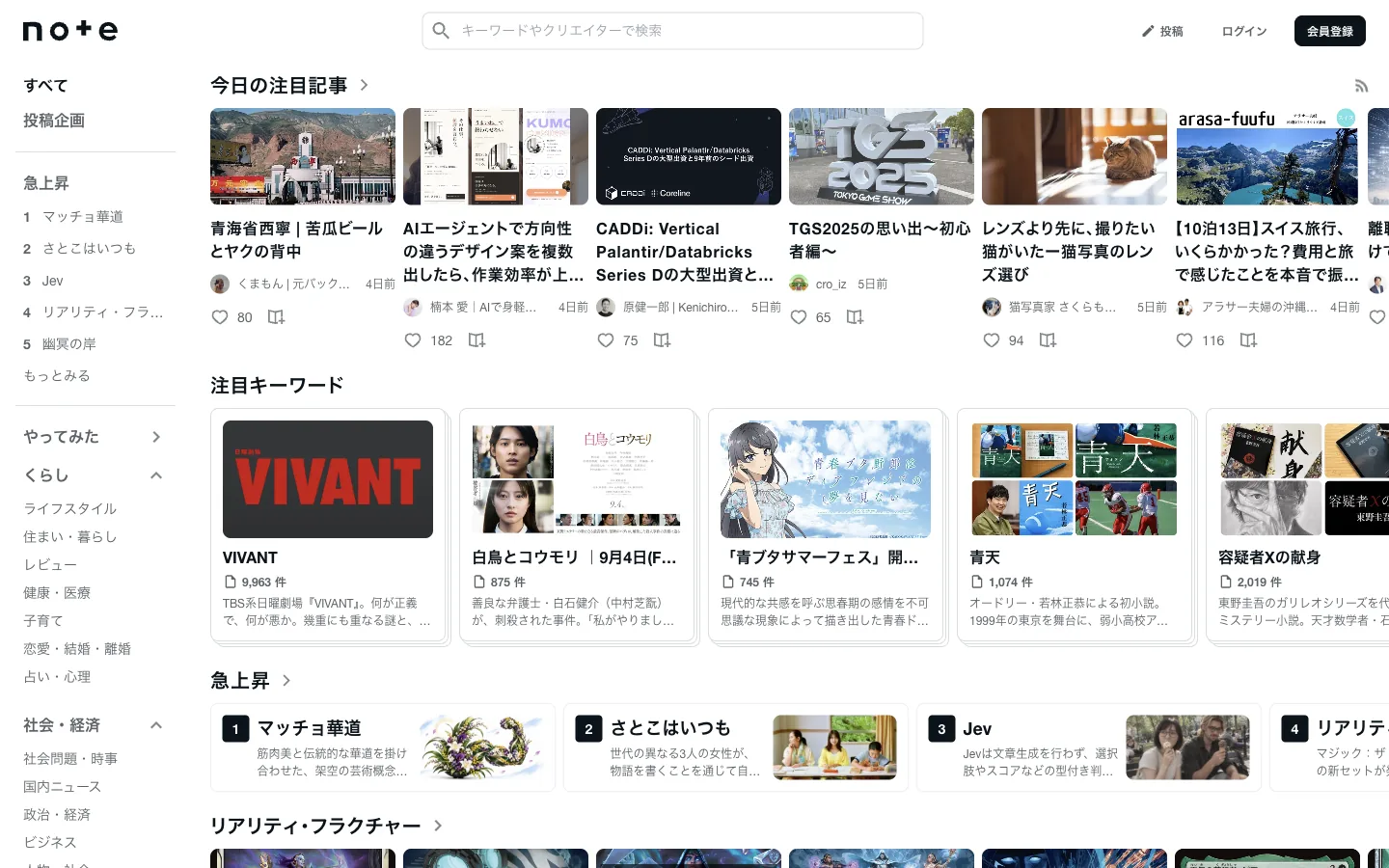Open 政治・経済 subcategory
1389x868 pixels.
coord(57,815)
